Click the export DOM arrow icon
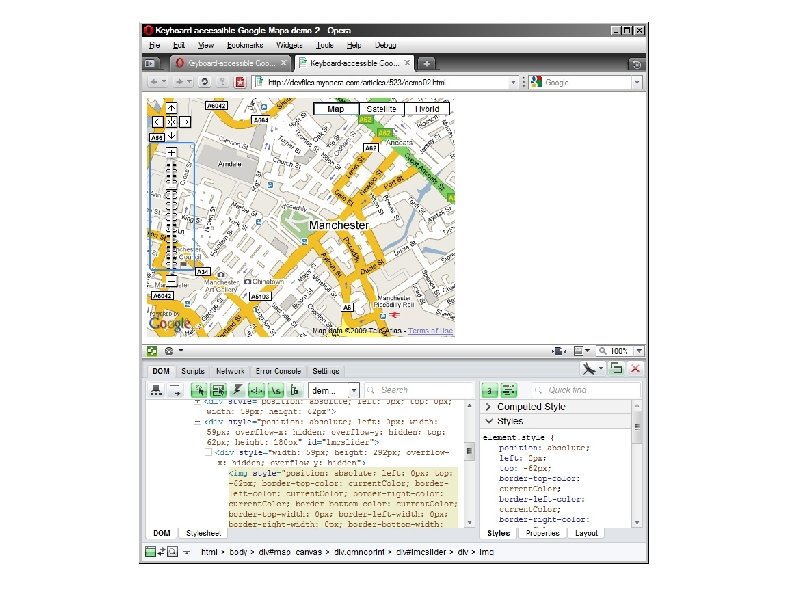Viewport: 794px width, 595px height. pos(175,390)
